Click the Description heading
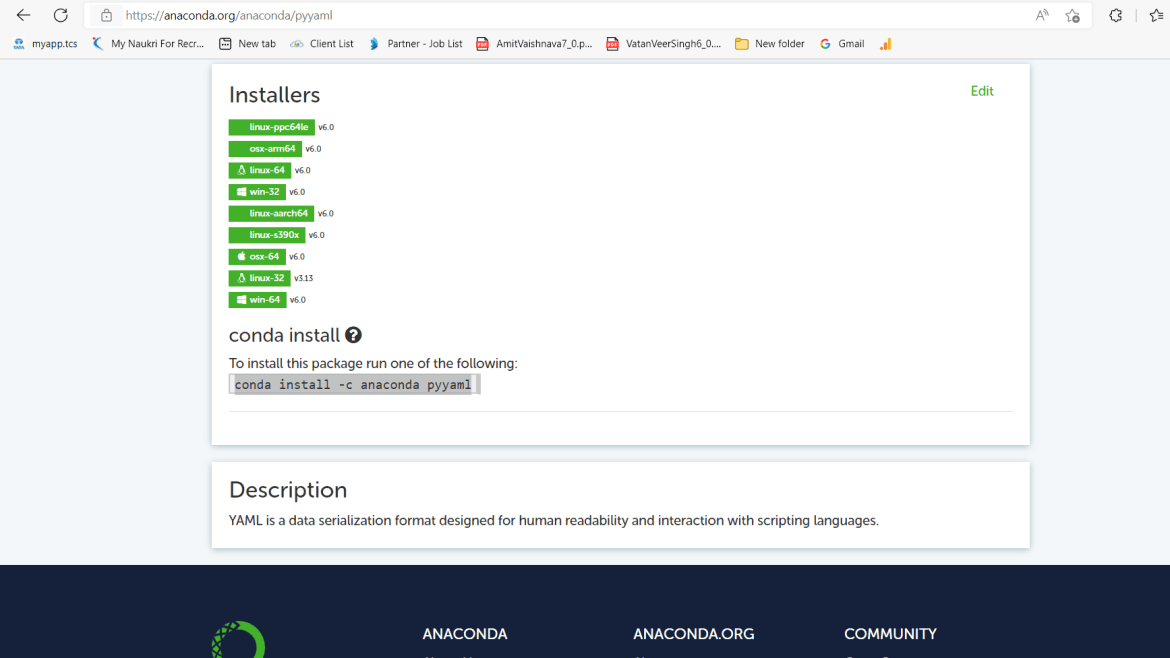Image resolution: width=1170 pixels, height=658 pixels. pos(288,490)
